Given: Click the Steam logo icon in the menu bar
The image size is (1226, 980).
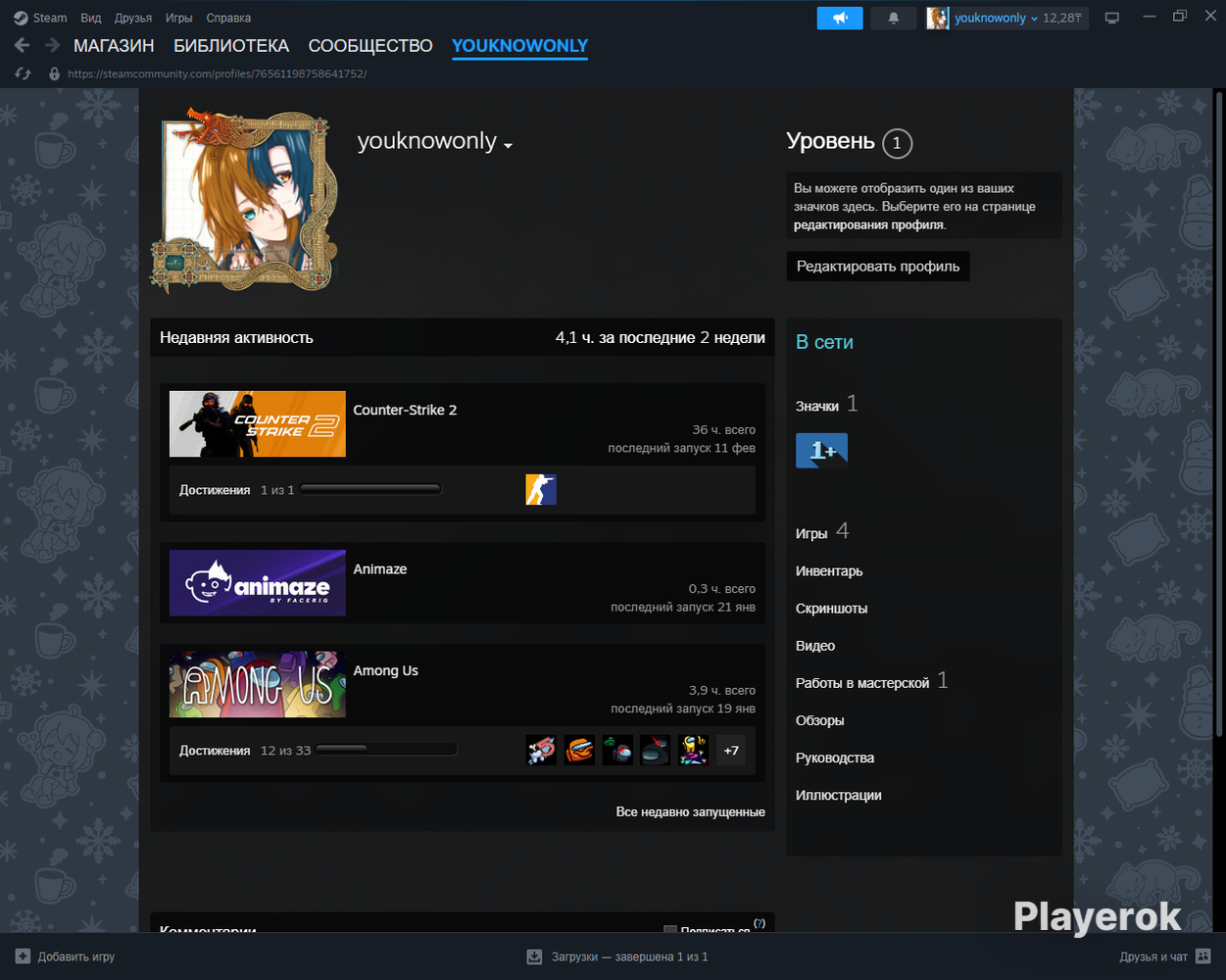Looking at the screenshot, I should pyautogui.click(x=21, y=18).
